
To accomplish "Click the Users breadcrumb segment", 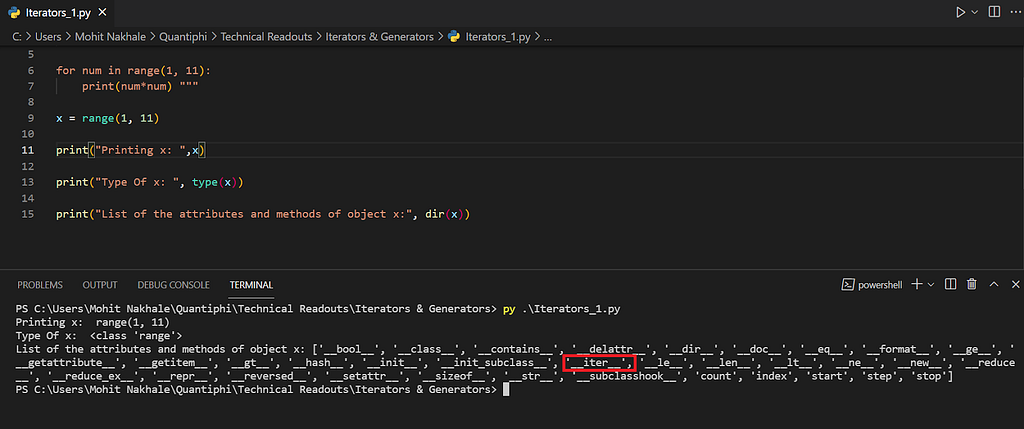I will [48, 37].
